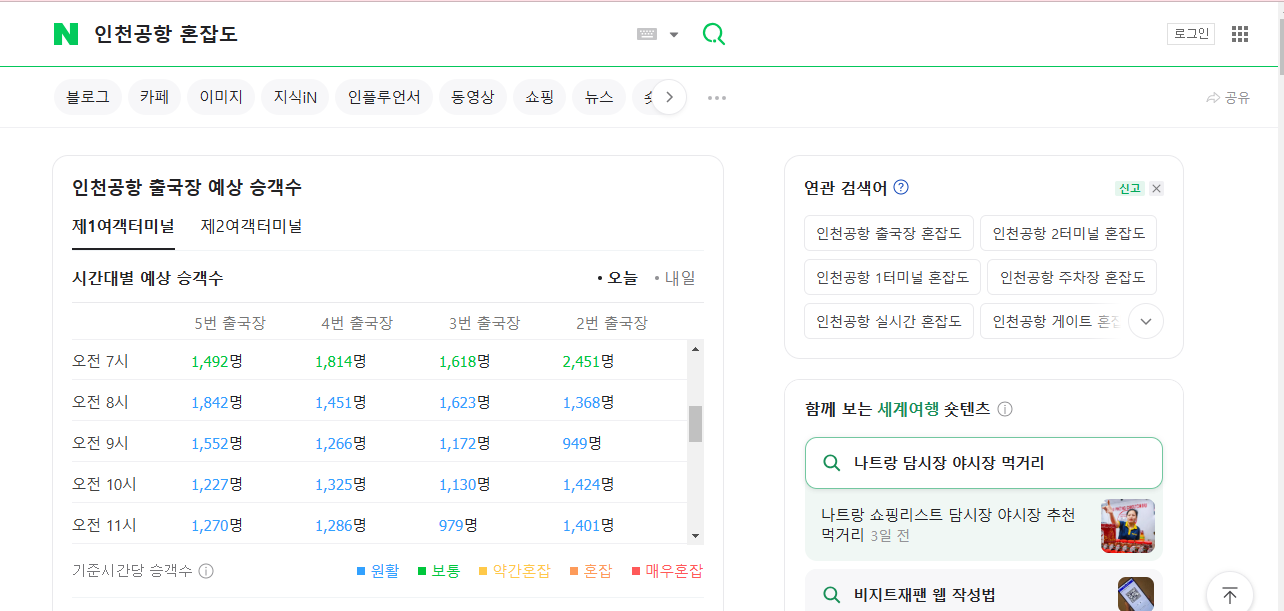Click the info icon next to 기준시간당 승객수
Image resolution: width=1284 pixels, height=611 pixels.
207,570
